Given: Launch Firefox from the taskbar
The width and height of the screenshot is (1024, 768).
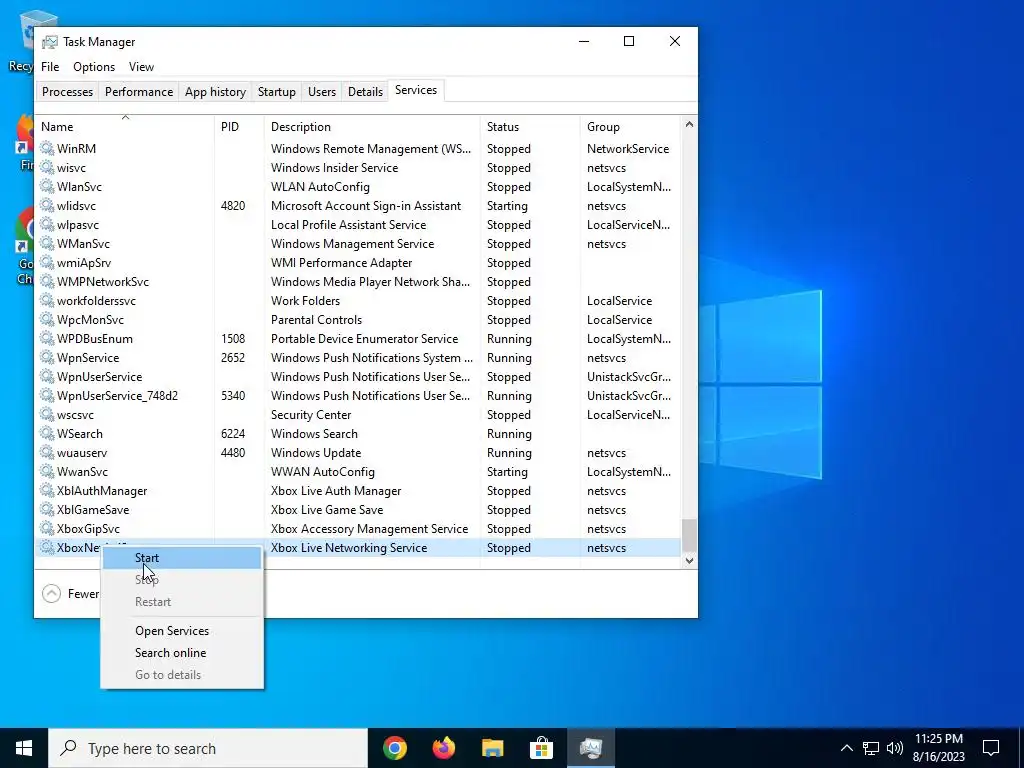Looking at the screenshot, I should 443,748.
